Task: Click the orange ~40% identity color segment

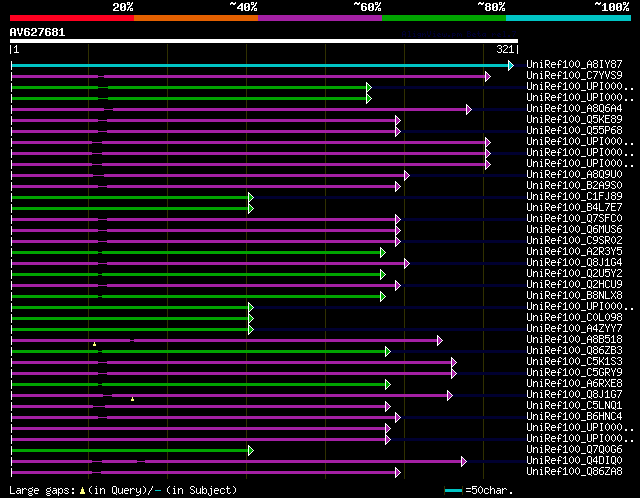Action: 196,18
